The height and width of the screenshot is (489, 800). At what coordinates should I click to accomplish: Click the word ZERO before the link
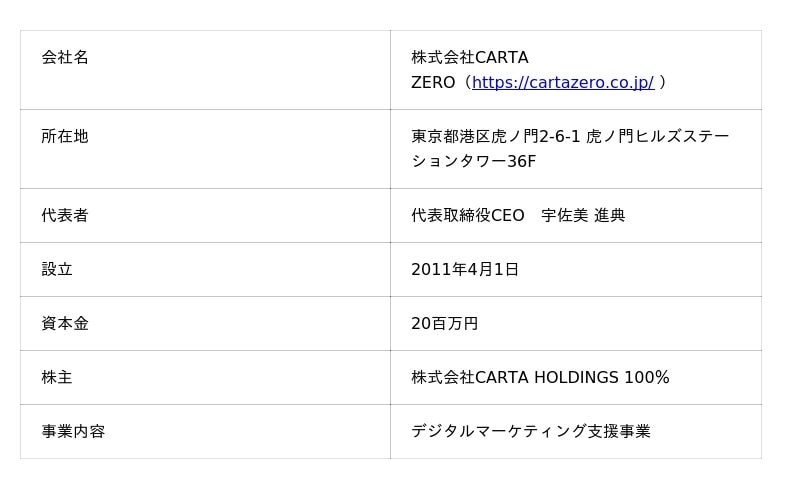tap(433, 83)
